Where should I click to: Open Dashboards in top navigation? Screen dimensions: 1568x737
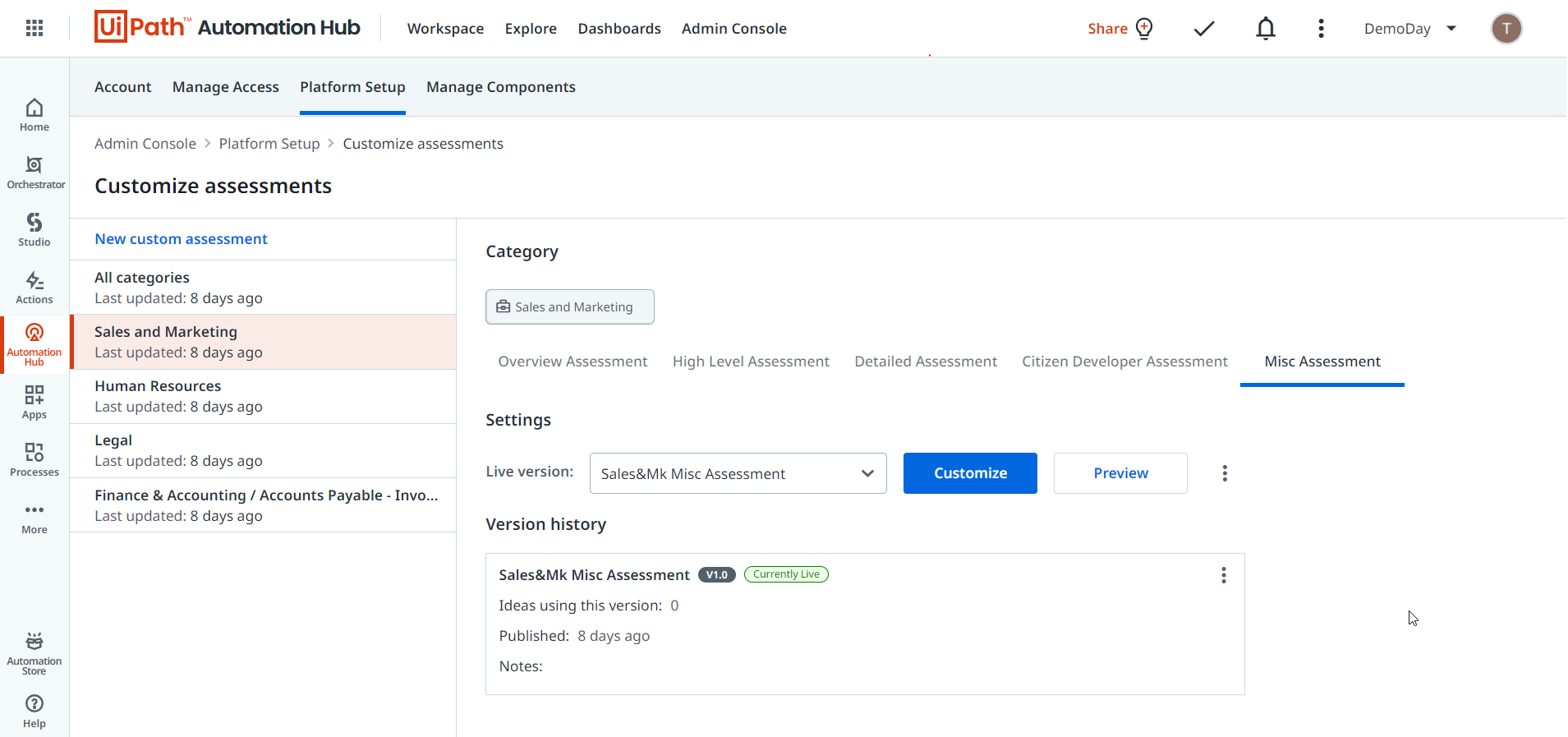click(619, 29)
